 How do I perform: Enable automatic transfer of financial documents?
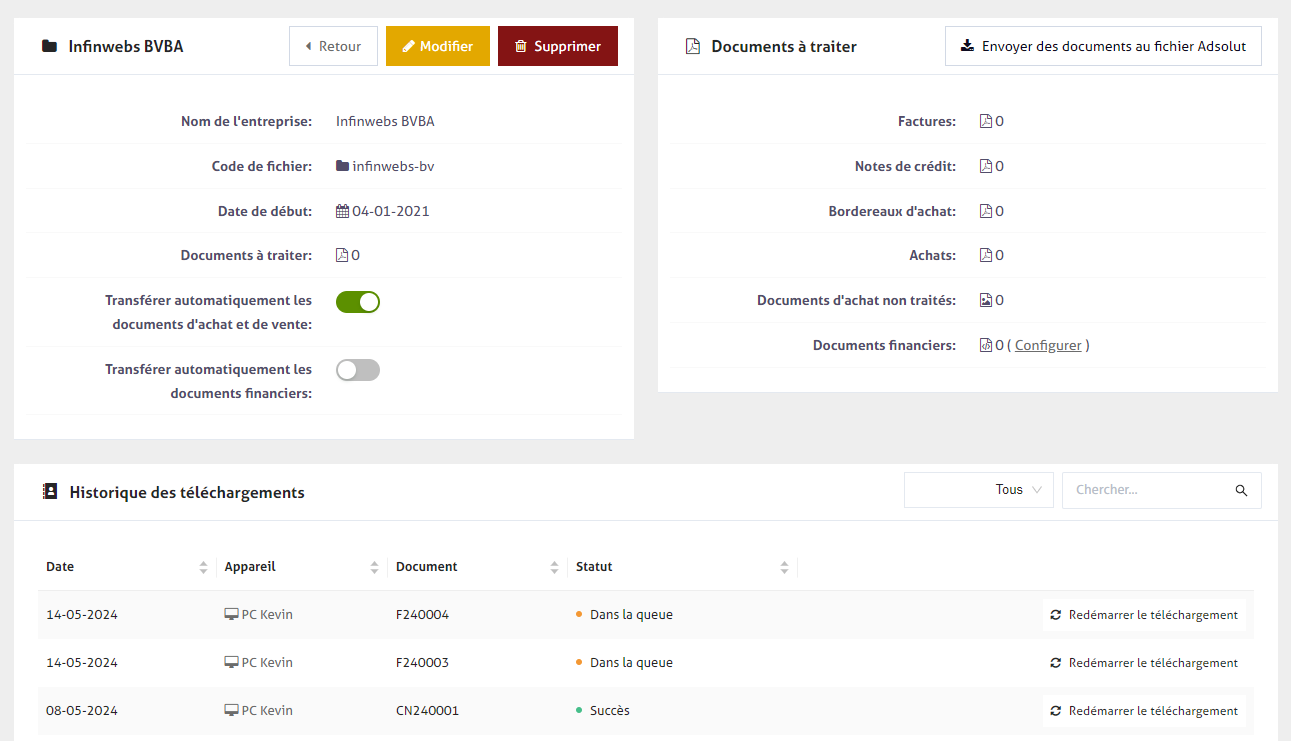click(x=358, y=370)
